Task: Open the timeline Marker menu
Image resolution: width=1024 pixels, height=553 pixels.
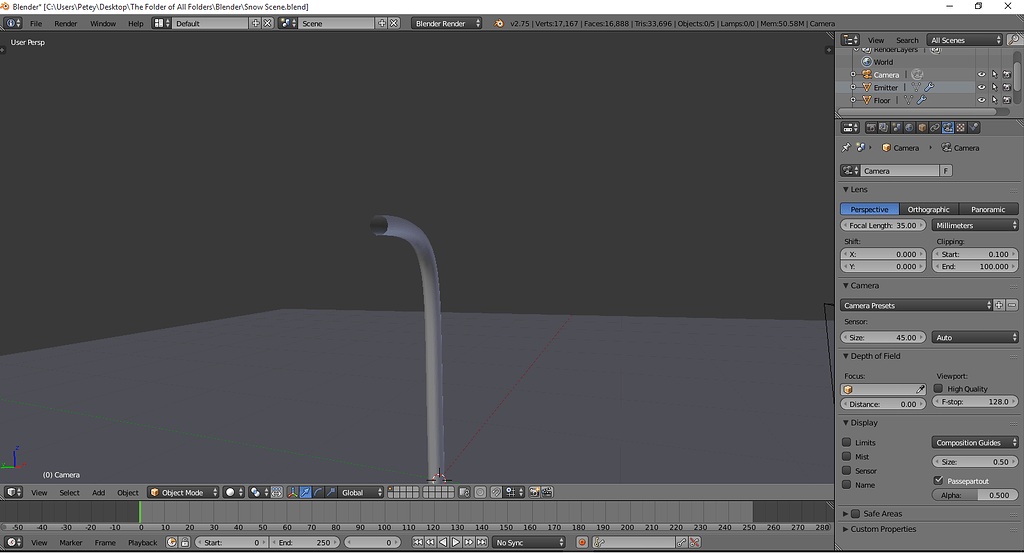Action: tap(71, 543)
